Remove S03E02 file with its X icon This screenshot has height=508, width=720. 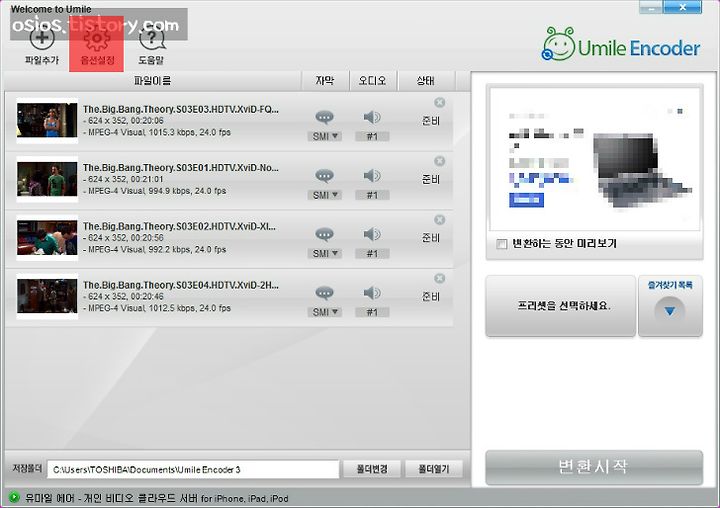point(439,220)
